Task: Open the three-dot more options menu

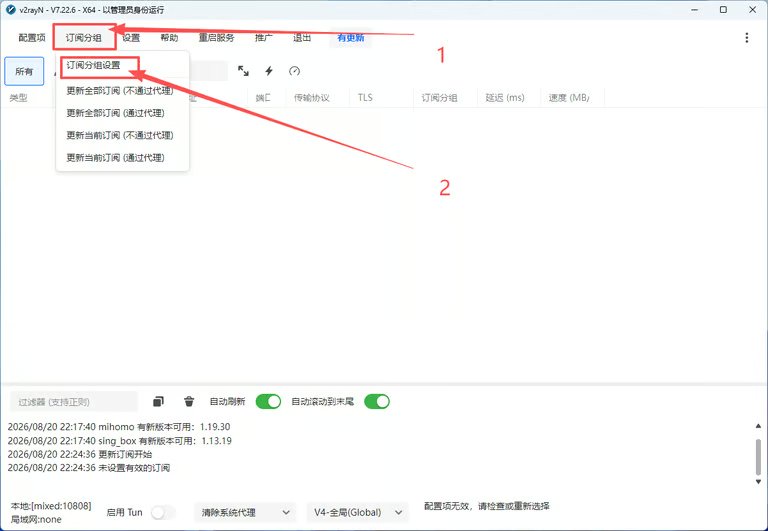Action: [x=746, y=38]
